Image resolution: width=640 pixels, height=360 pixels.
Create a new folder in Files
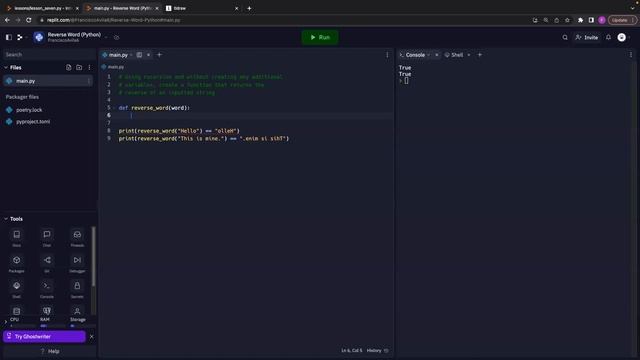coord(79,67)
